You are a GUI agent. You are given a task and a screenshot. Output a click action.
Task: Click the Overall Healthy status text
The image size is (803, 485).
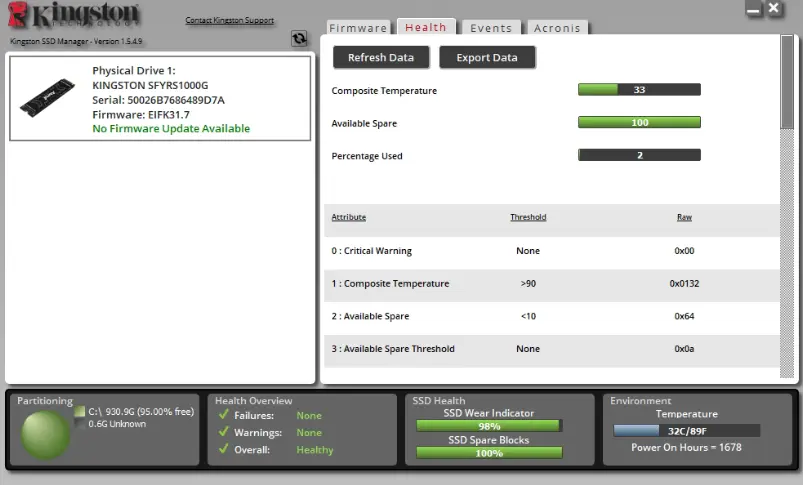[x=315, y=450]
